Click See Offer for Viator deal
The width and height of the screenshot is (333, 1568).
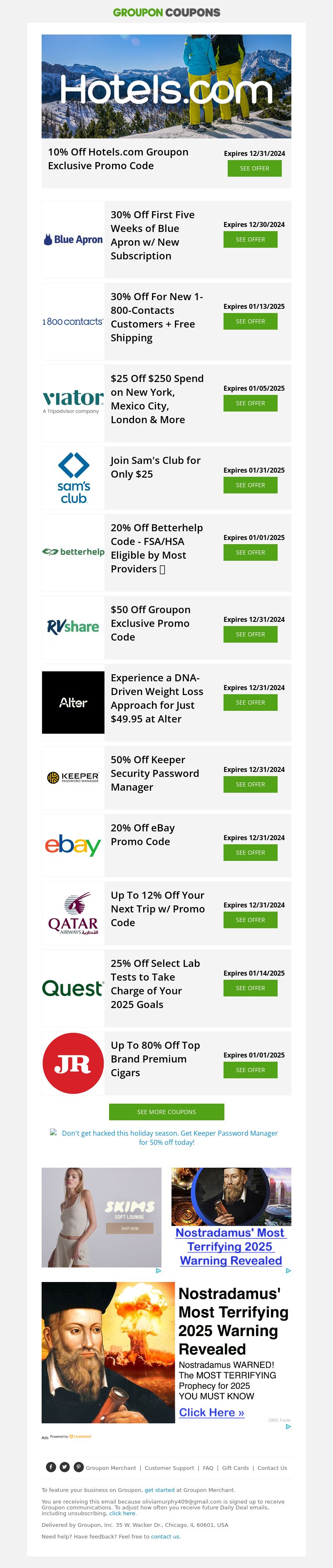click(x=250, y=404)
